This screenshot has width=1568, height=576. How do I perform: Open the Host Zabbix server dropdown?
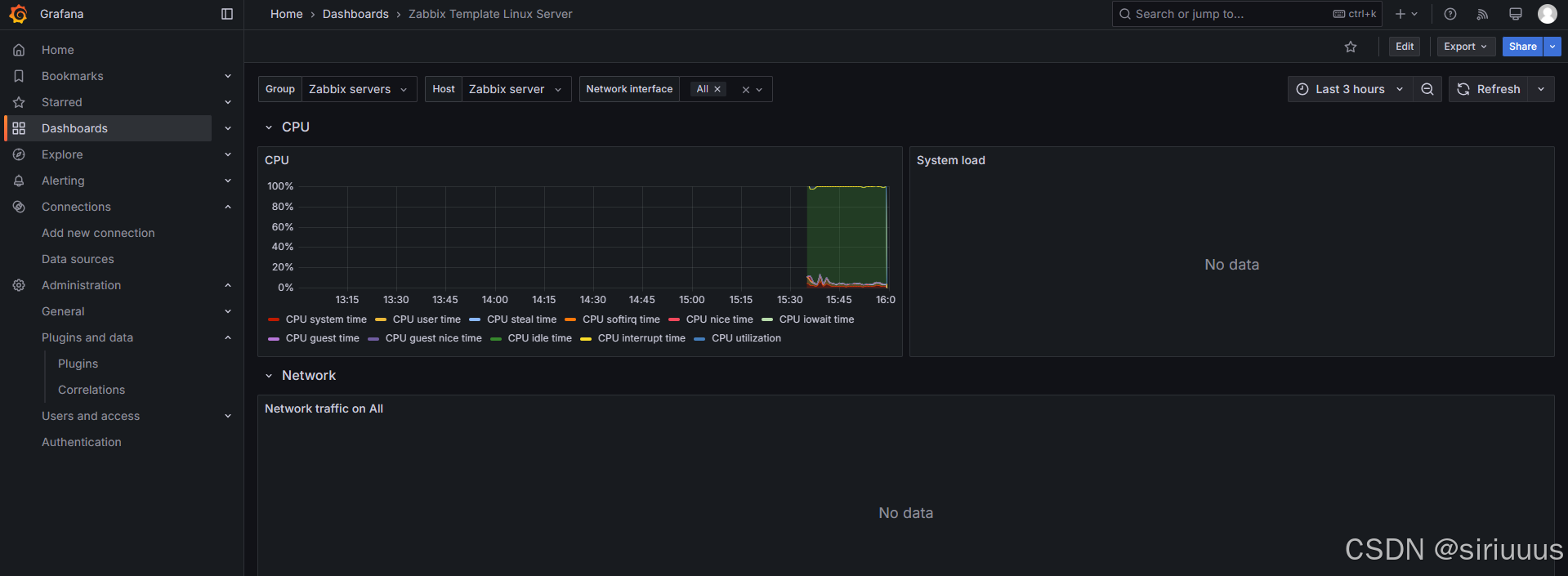tap(516, 89)
